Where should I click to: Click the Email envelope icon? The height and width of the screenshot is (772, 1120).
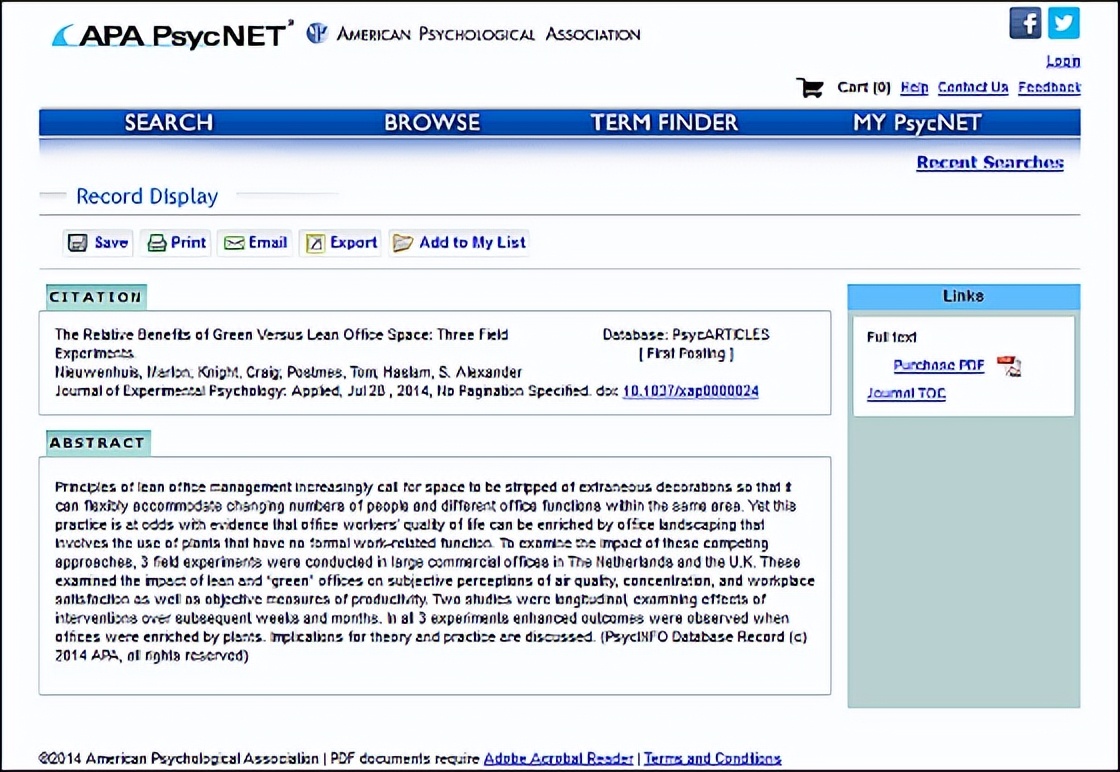click(x=234, y=244)
